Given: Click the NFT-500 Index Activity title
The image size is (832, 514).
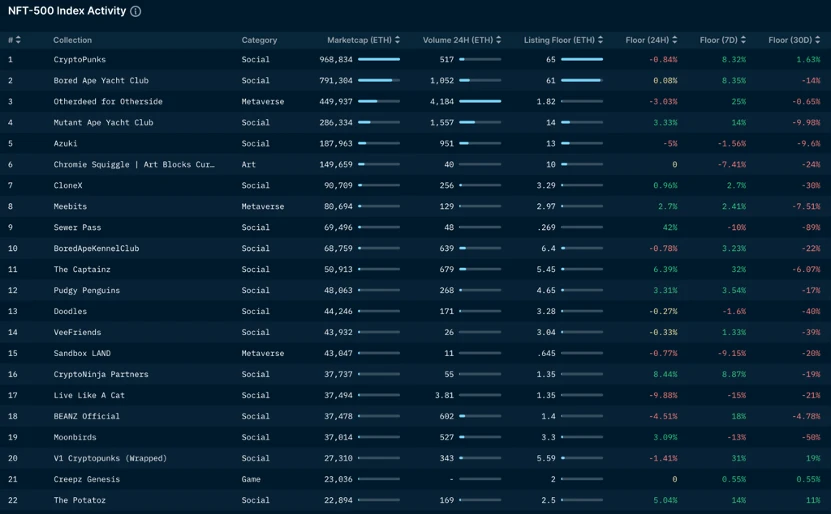Looking at the screenshot, I should click(67, 11).
